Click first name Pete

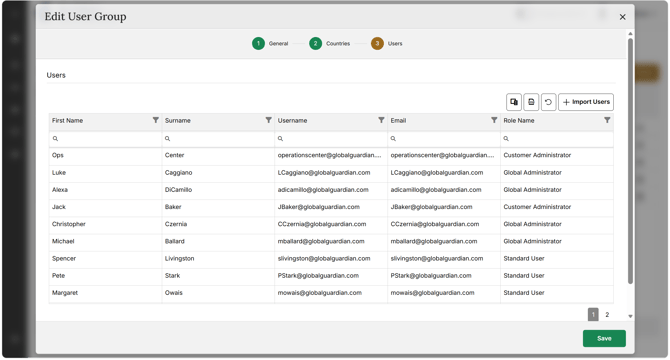click(59, 275)
